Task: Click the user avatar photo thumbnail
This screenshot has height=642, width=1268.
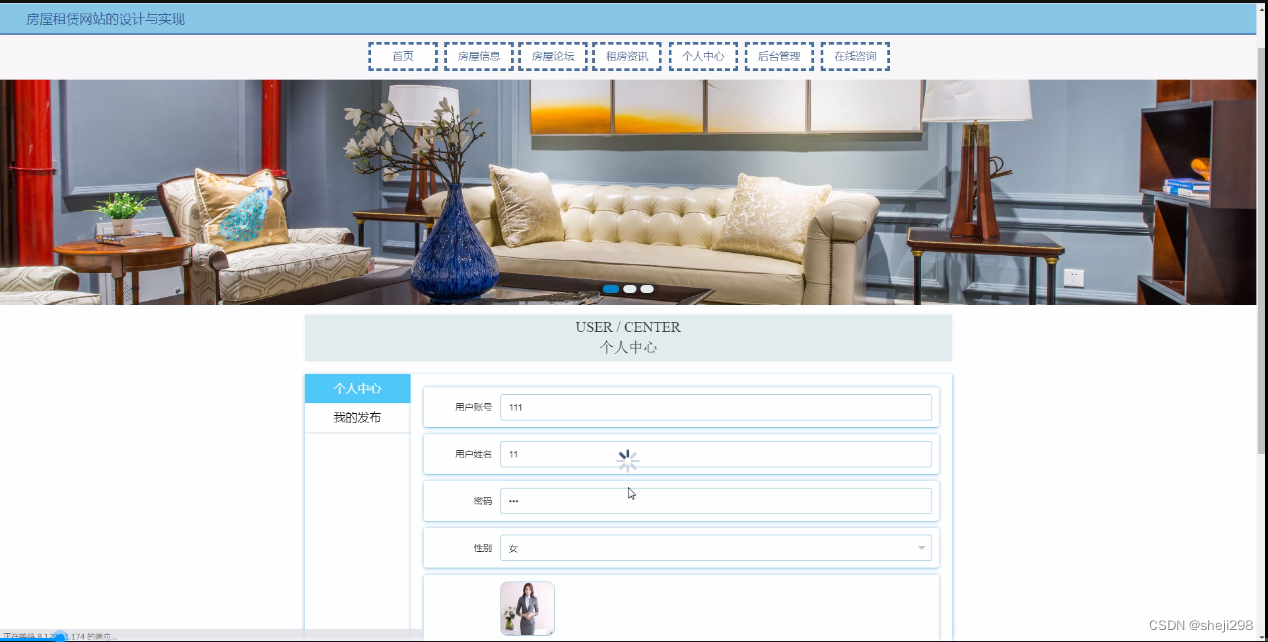Action: tap(527, 608)
